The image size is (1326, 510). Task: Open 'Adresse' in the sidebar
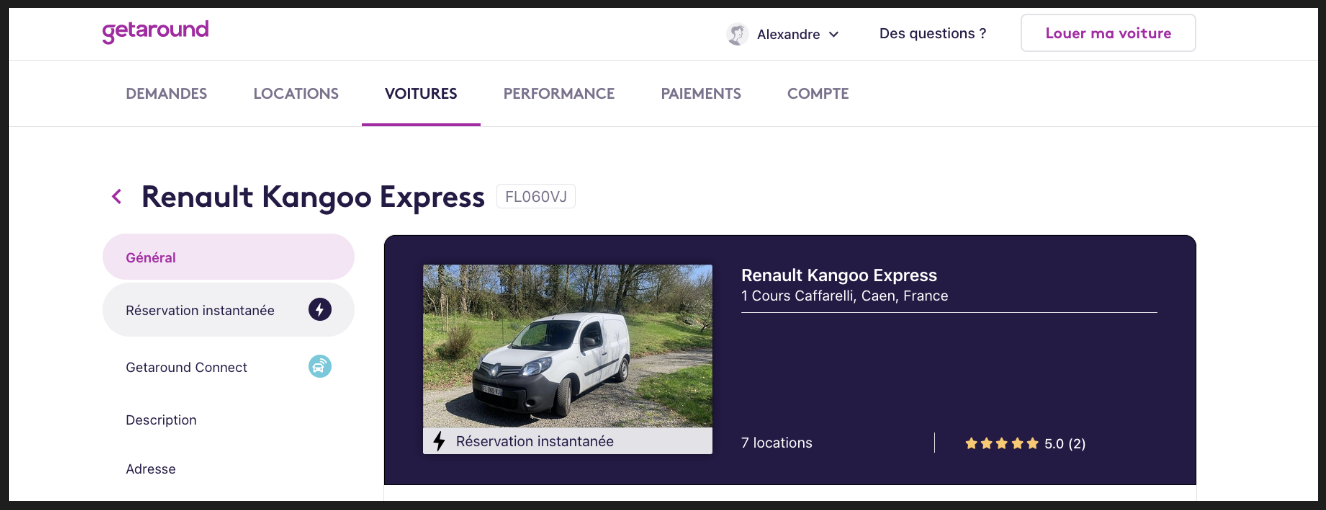pyautogui.click(x=151, y=469)
